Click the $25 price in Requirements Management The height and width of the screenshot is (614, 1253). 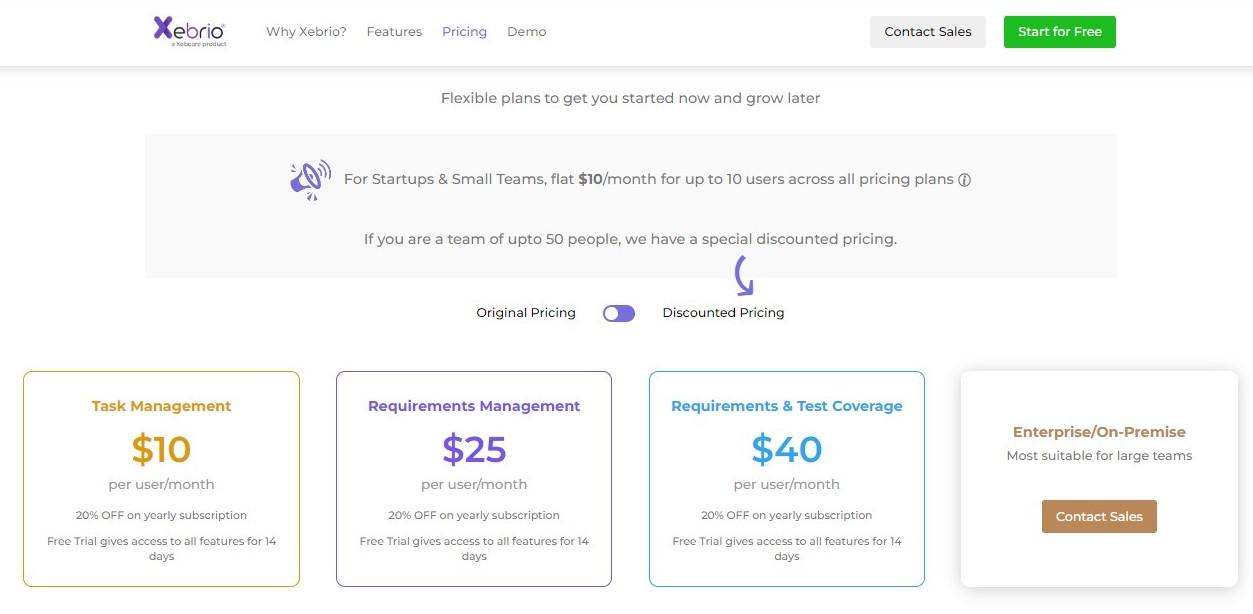(474, 450)
